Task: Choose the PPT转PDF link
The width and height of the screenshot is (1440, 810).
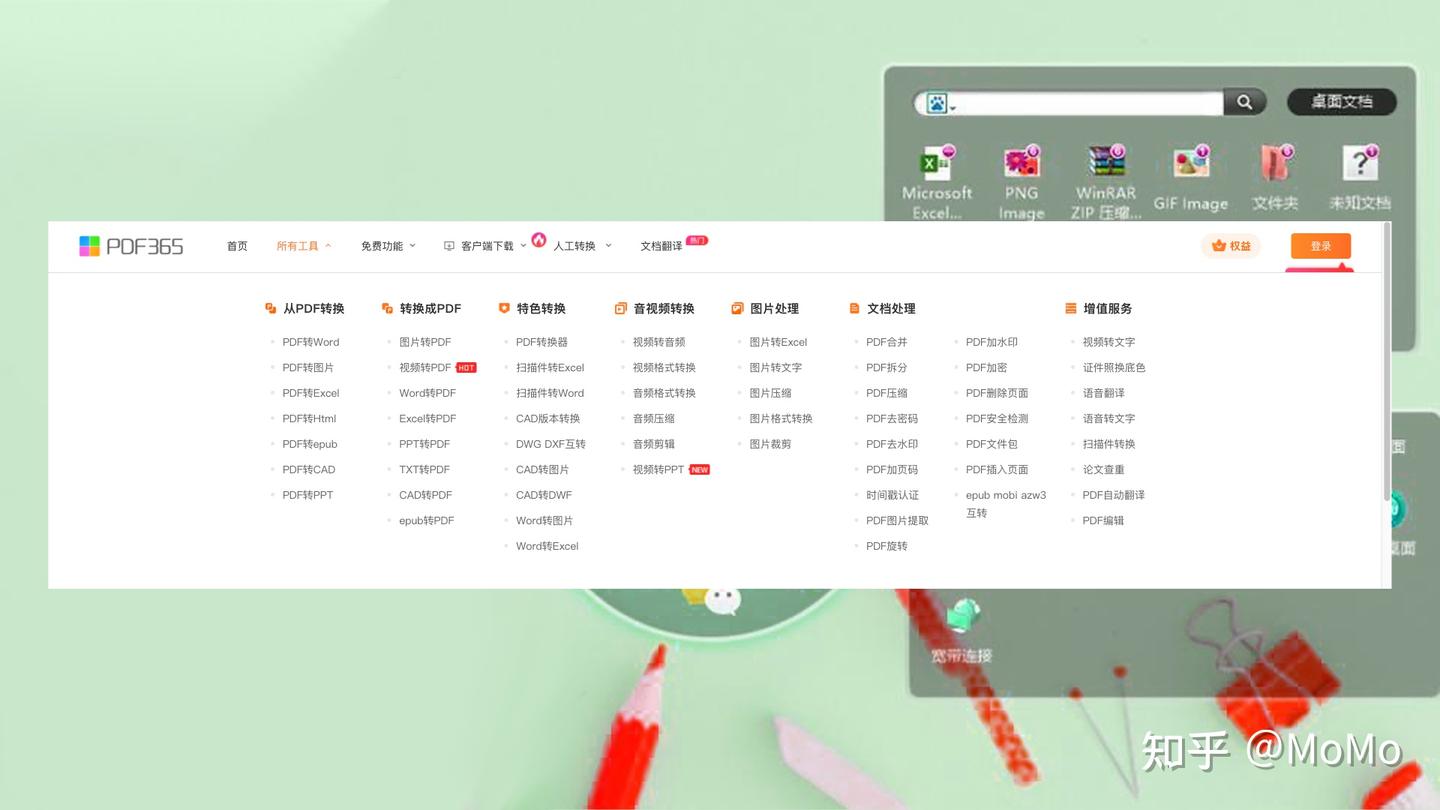Action: click(x=425, y=444)
